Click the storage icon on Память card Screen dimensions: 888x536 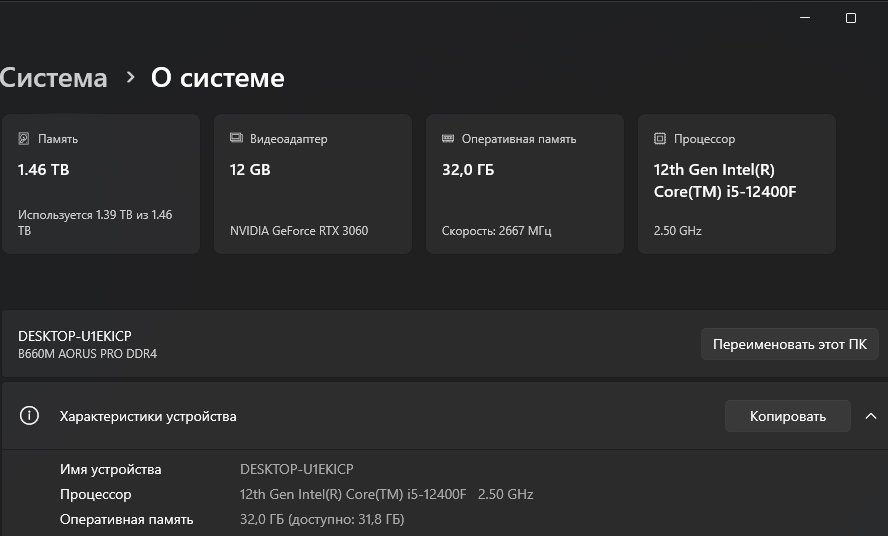[25, 139]
